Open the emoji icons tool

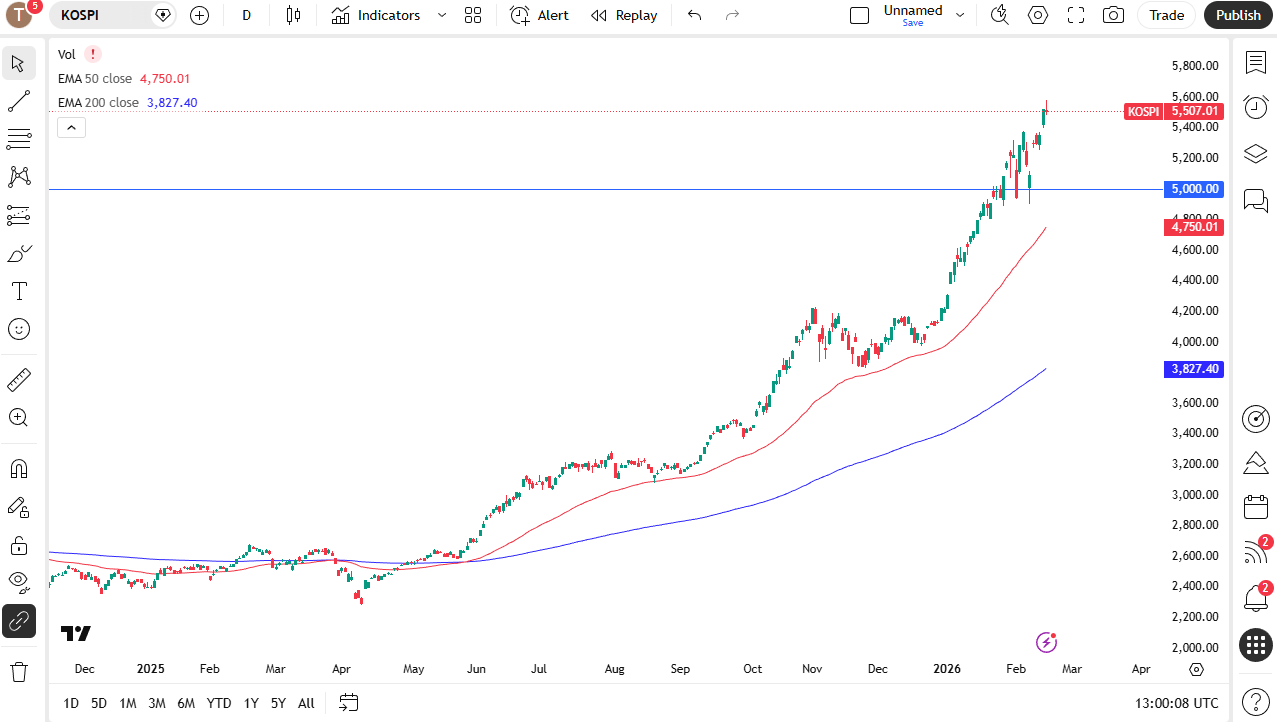pos(18,329)
